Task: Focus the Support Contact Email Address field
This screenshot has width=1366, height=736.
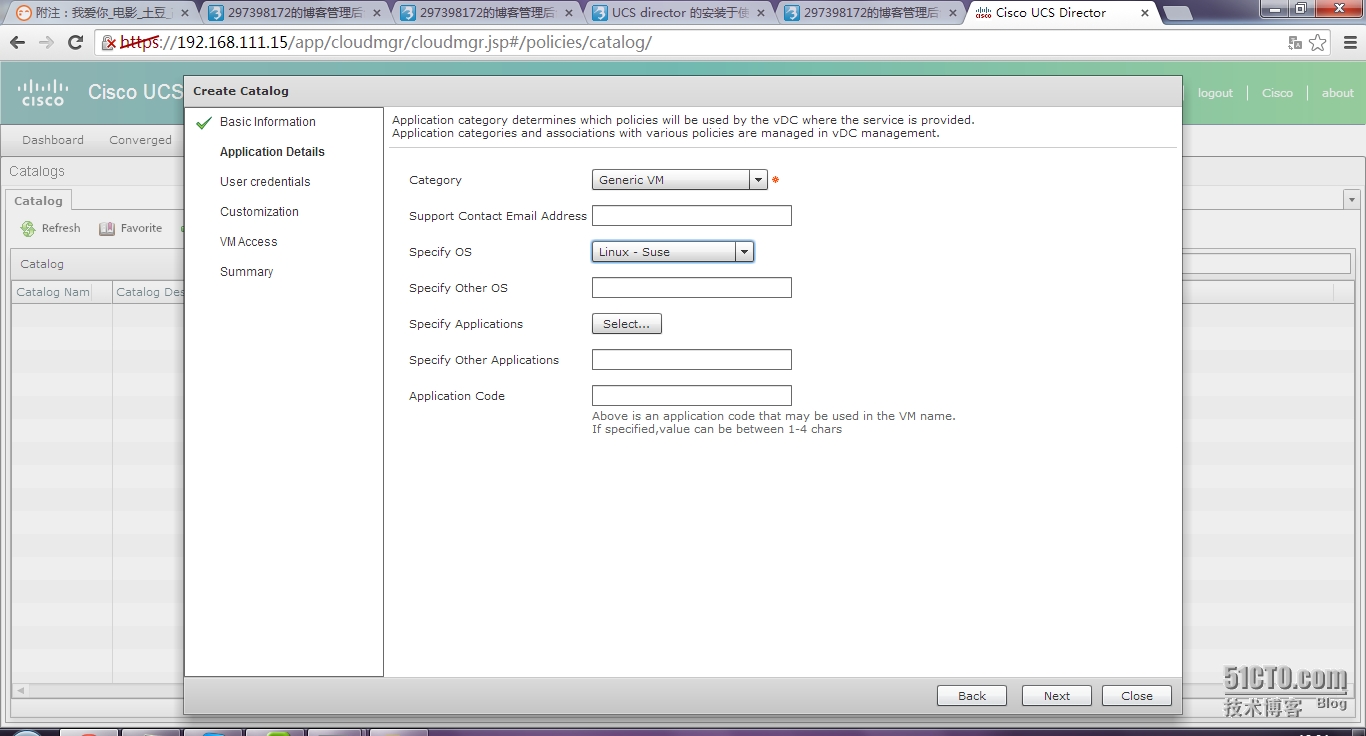Action: (692, 216)
